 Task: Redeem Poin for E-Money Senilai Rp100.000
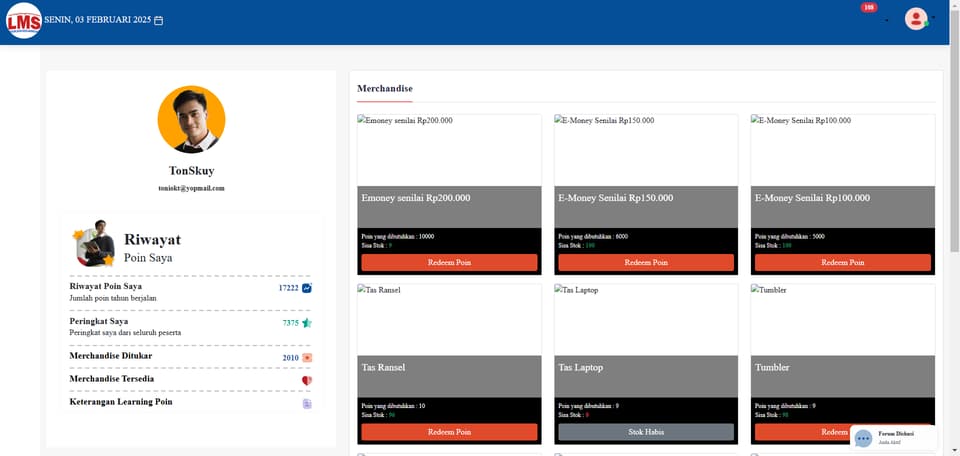pos(842,263)
